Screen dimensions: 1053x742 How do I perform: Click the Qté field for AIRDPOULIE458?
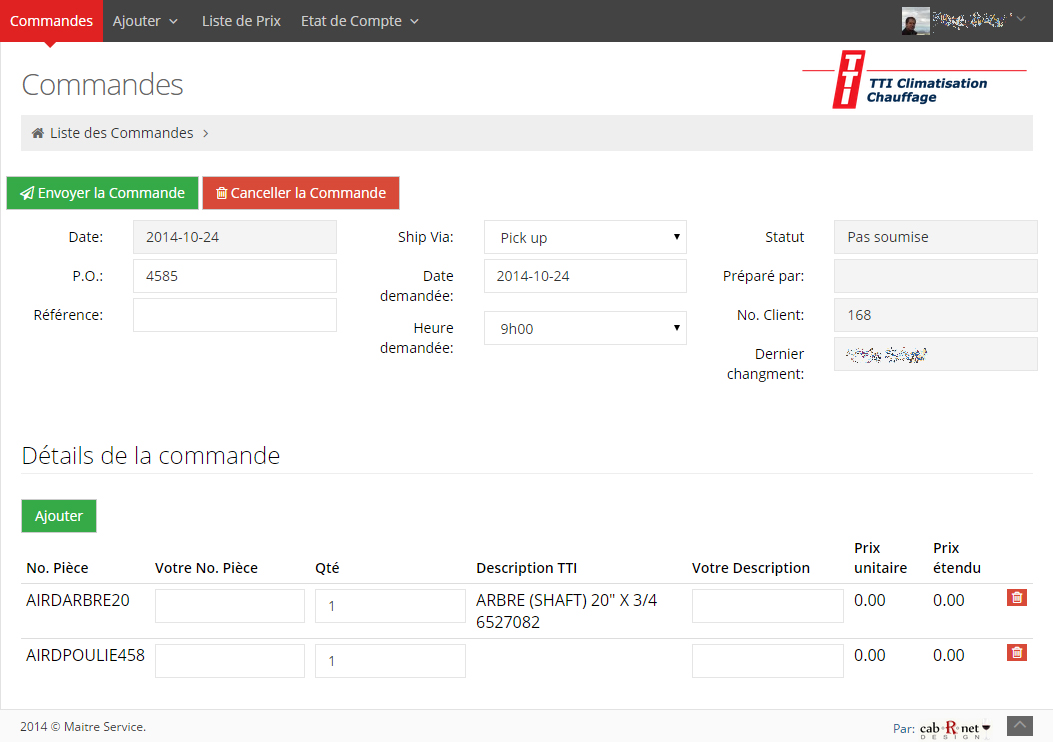(x=390, y=661)
